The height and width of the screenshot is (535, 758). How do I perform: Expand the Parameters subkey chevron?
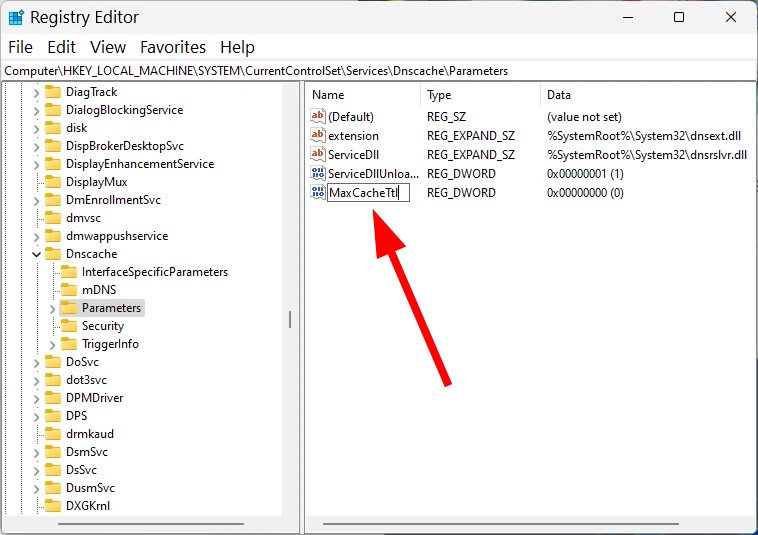coord(52,308)
